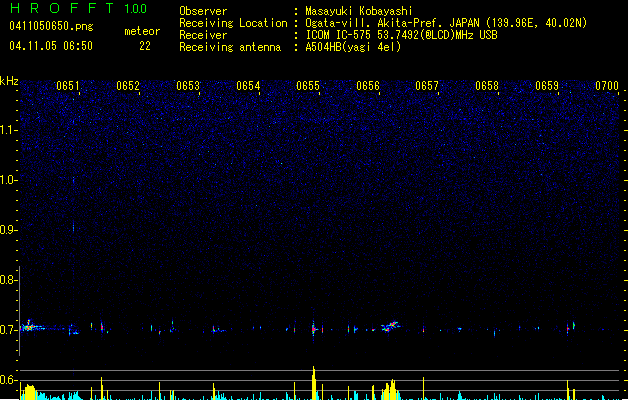This screenshot has width=629, height=400.
Task: Click the 0.7 kHz axis label
Action: click(x=8, y=330)
